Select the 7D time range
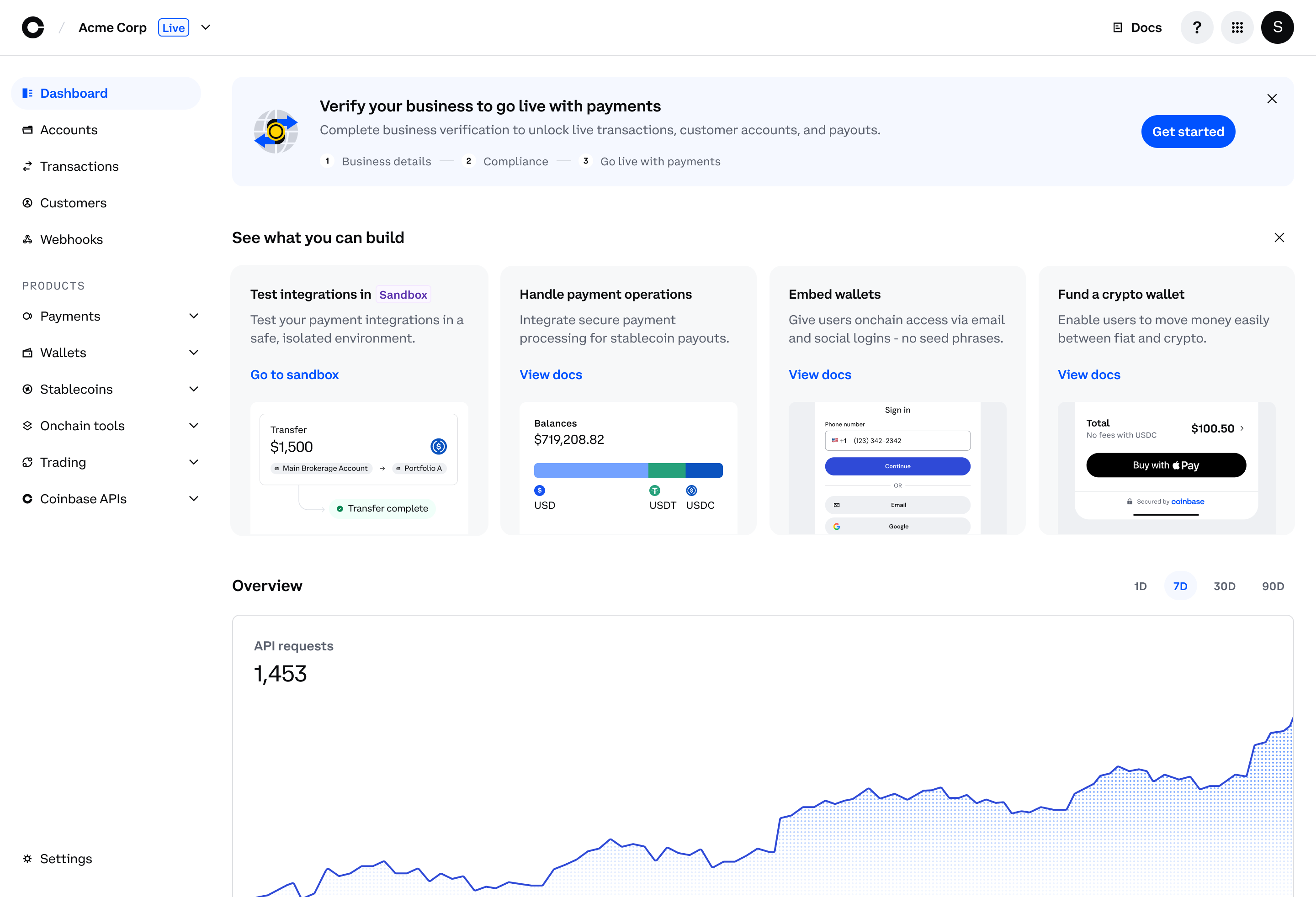 1180,586
